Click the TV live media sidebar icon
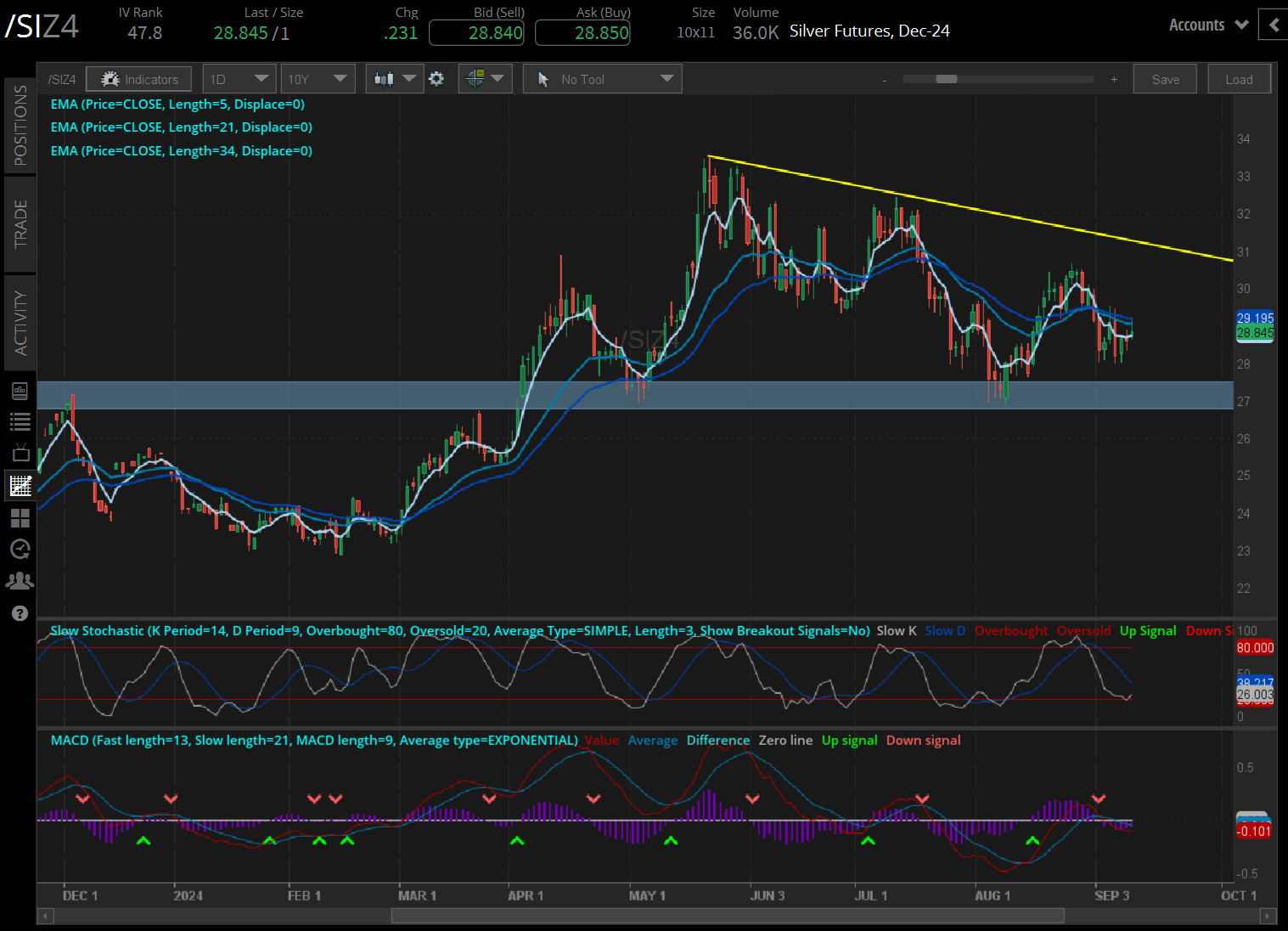This screenshot has height=931, width=1288. pos(20,453)
